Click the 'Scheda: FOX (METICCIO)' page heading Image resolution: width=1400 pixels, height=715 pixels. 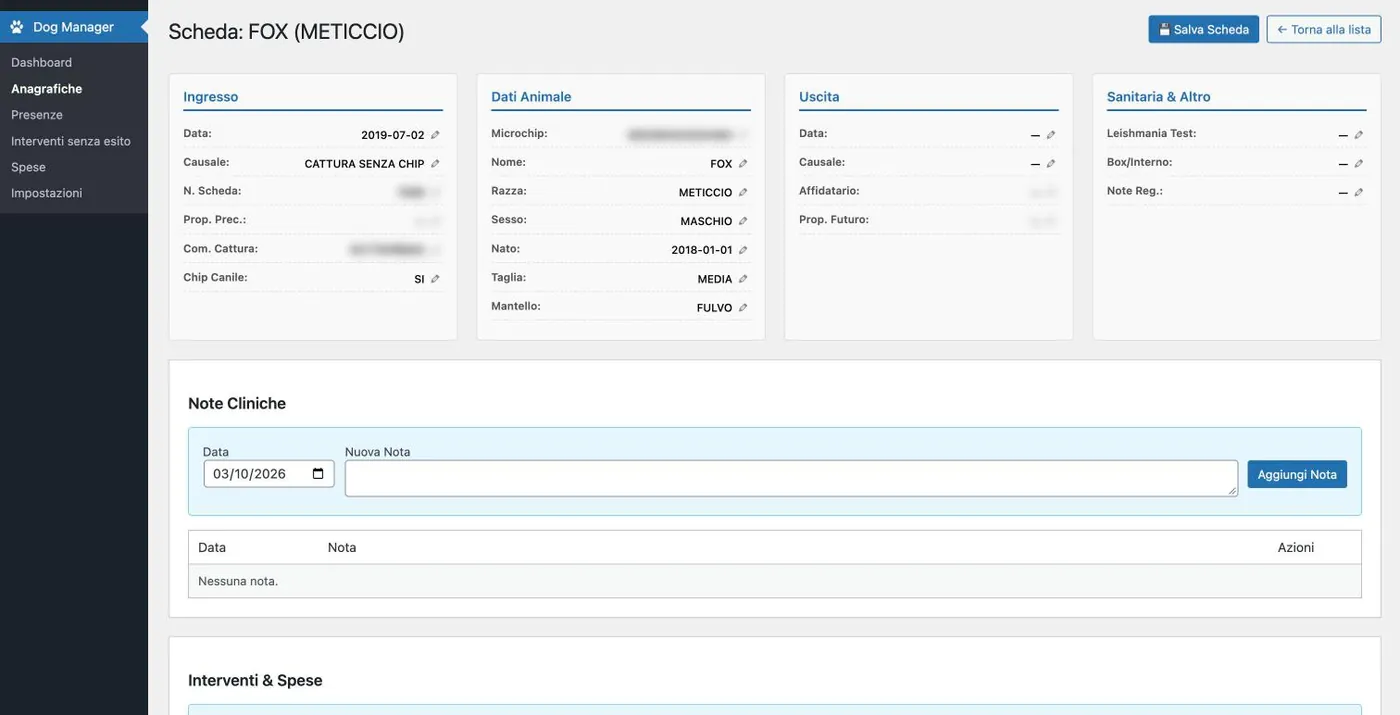(x=286, y=31)
